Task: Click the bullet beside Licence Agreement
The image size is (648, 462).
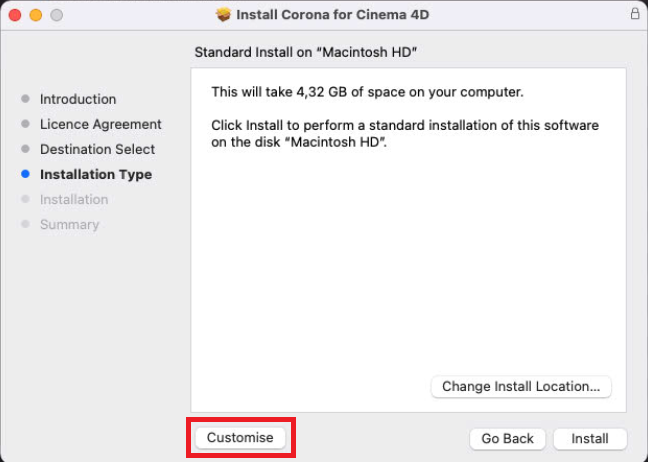Action: [25, 124]
